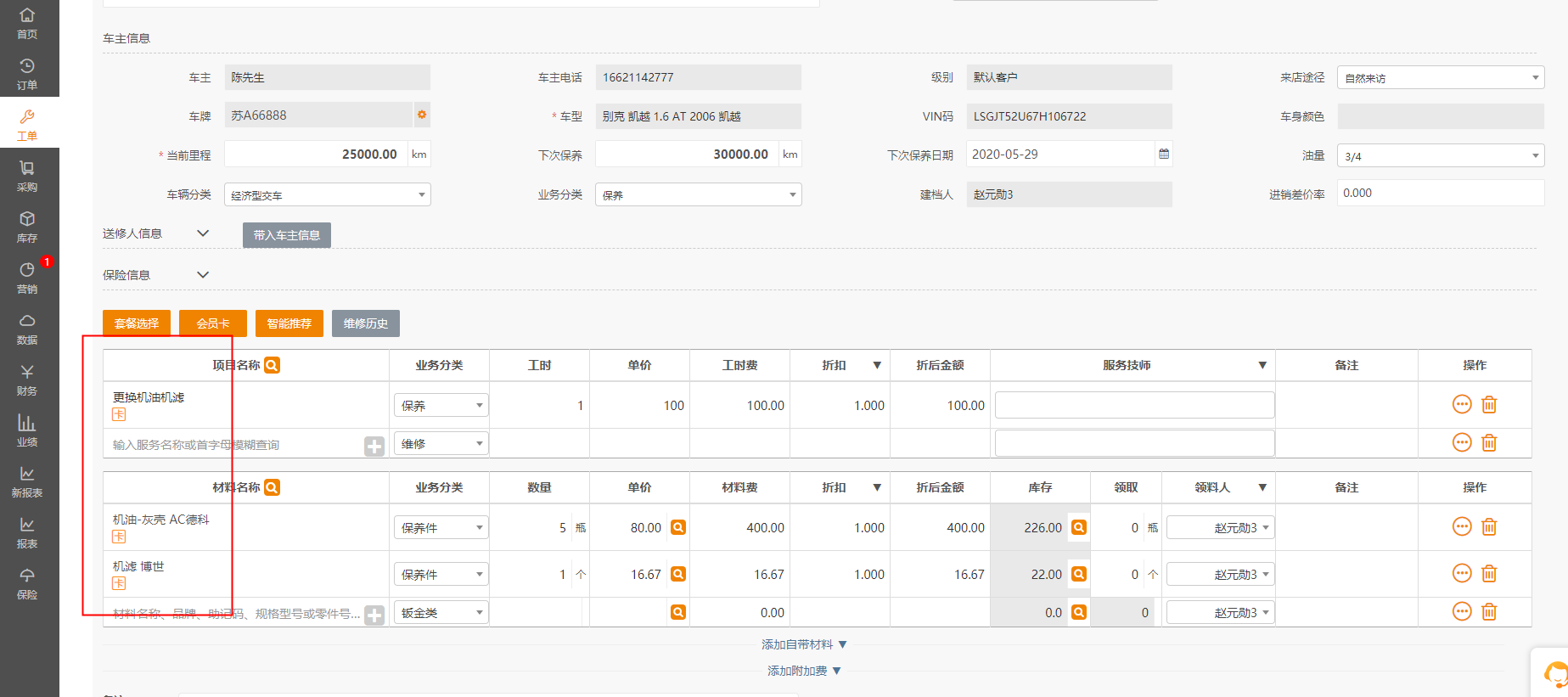This screenshot has width=1568, height=697.
Task: Edit 下次保养 mileage field 30000.00
Action: 687,154
